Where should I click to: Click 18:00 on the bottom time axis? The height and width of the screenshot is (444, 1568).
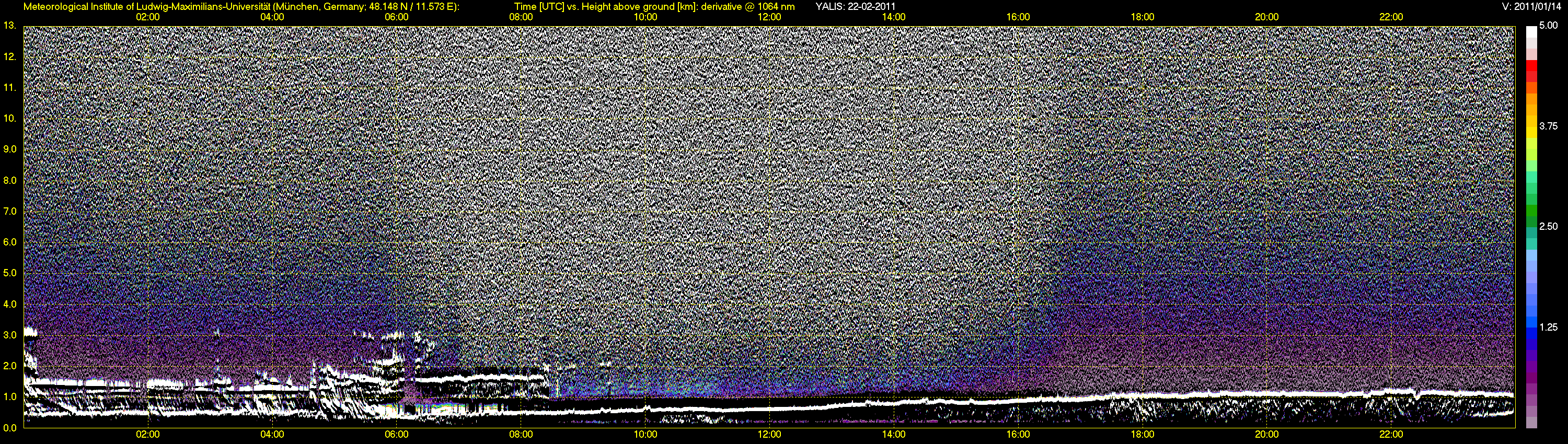coord(1143,434)
